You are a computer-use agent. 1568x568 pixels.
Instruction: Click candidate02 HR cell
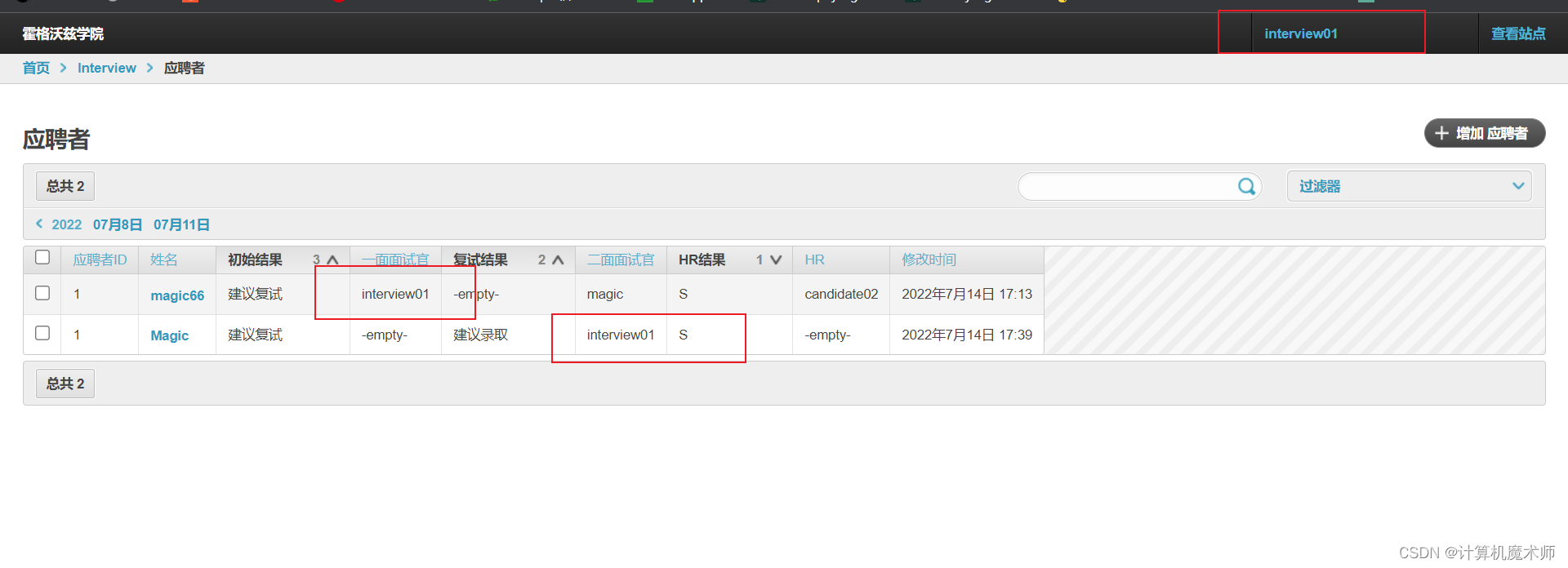point(841,294)
